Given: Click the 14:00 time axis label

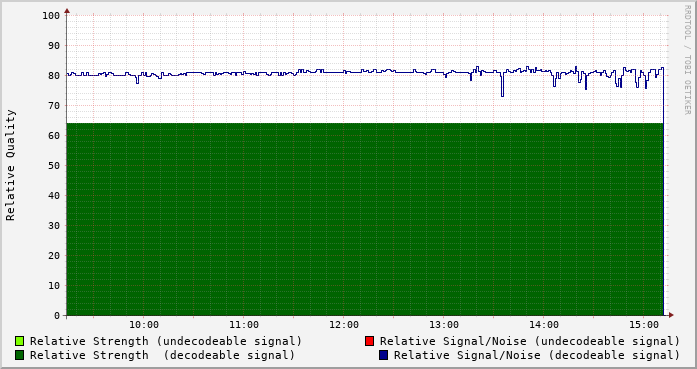Looking at the screenshot, I should click(544, 325).
